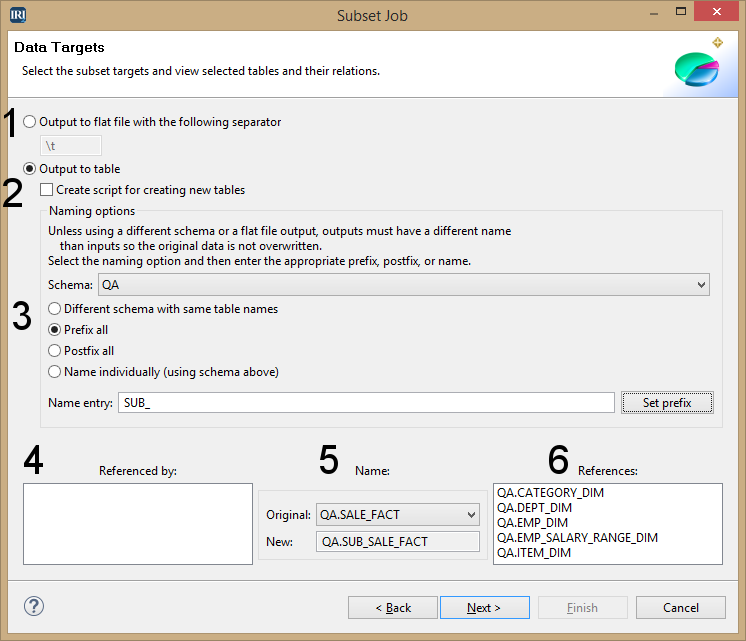Minimize the Subset Job dialog
Image resolution: width=746 pixels, height=641 pixels.
[654, 14]
